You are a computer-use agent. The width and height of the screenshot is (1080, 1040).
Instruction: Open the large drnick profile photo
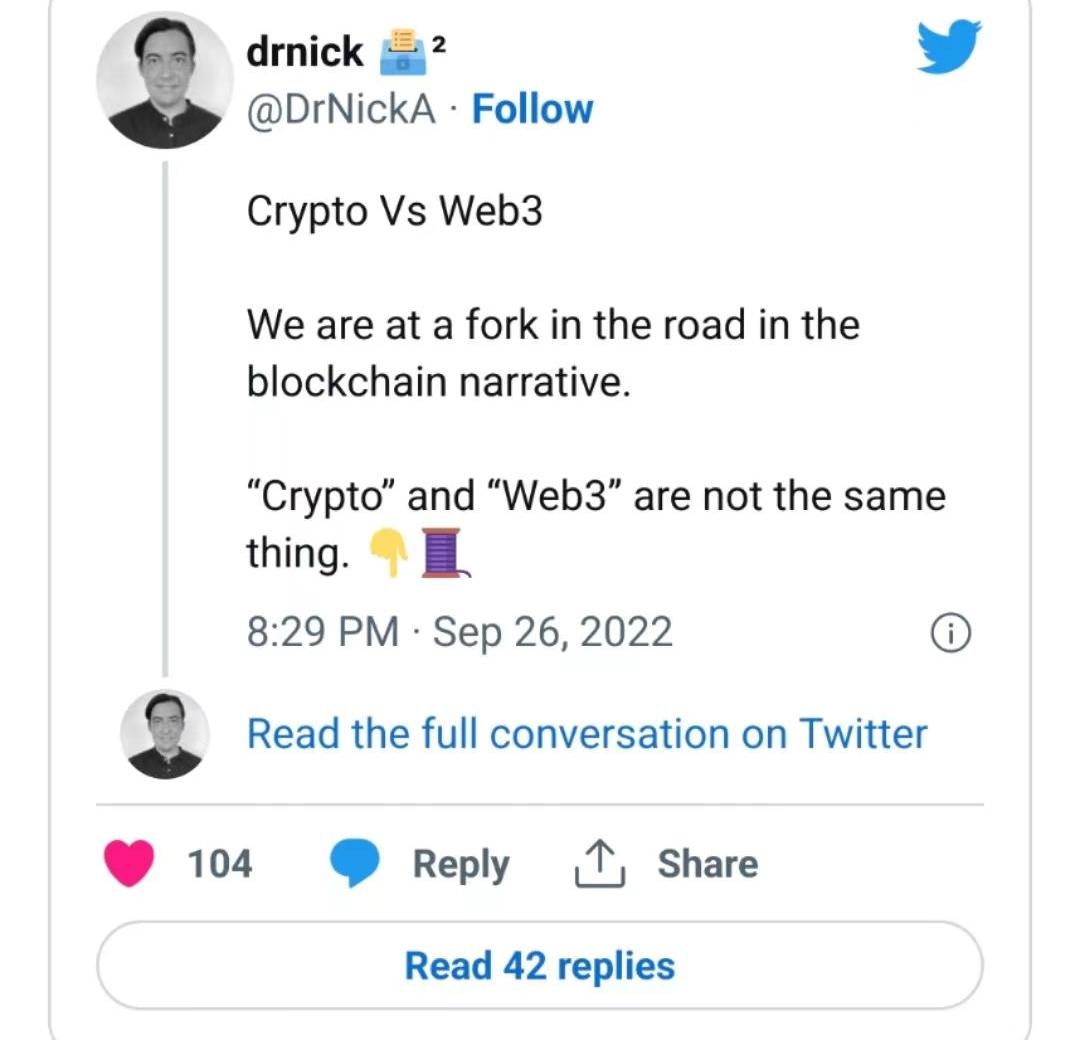click(x=165, y=81)
